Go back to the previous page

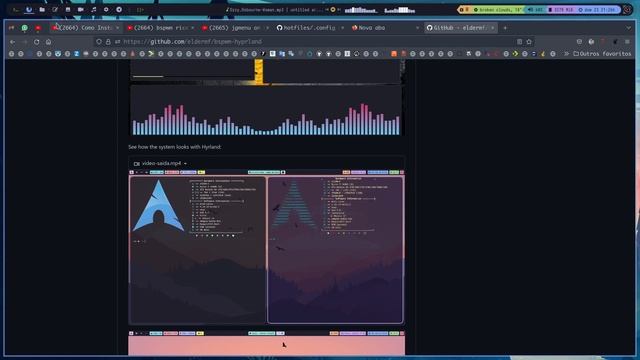pos(13,42)
